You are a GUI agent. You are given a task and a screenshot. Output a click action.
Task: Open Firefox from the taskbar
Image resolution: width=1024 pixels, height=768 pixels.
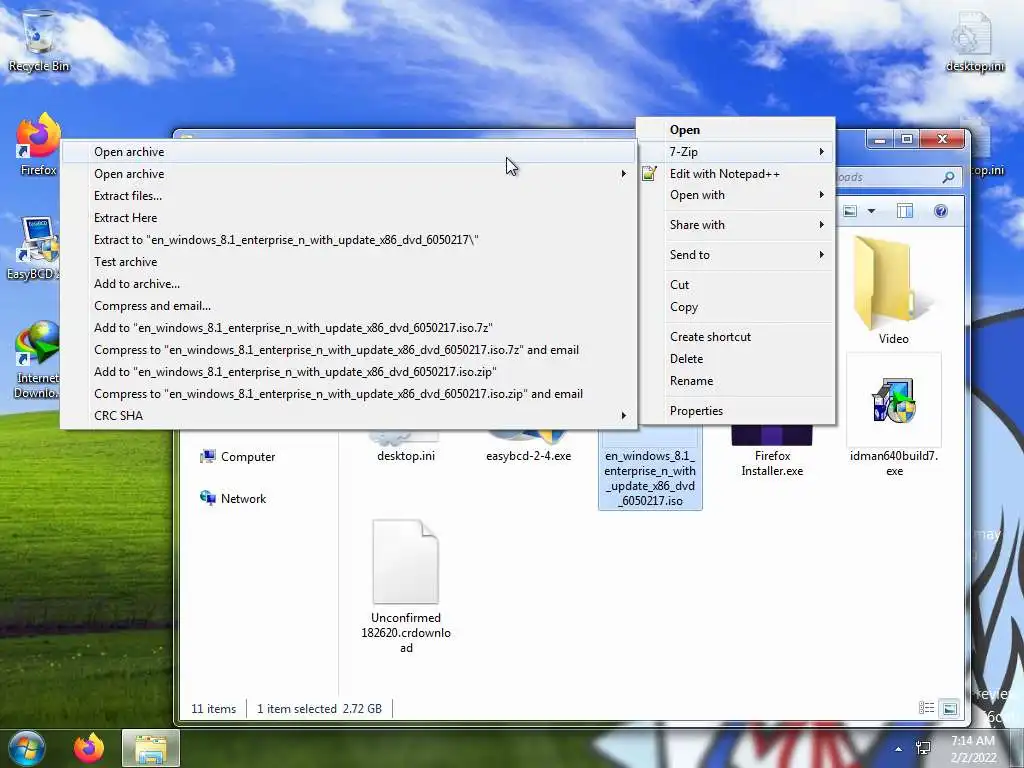tap(89, 748)
